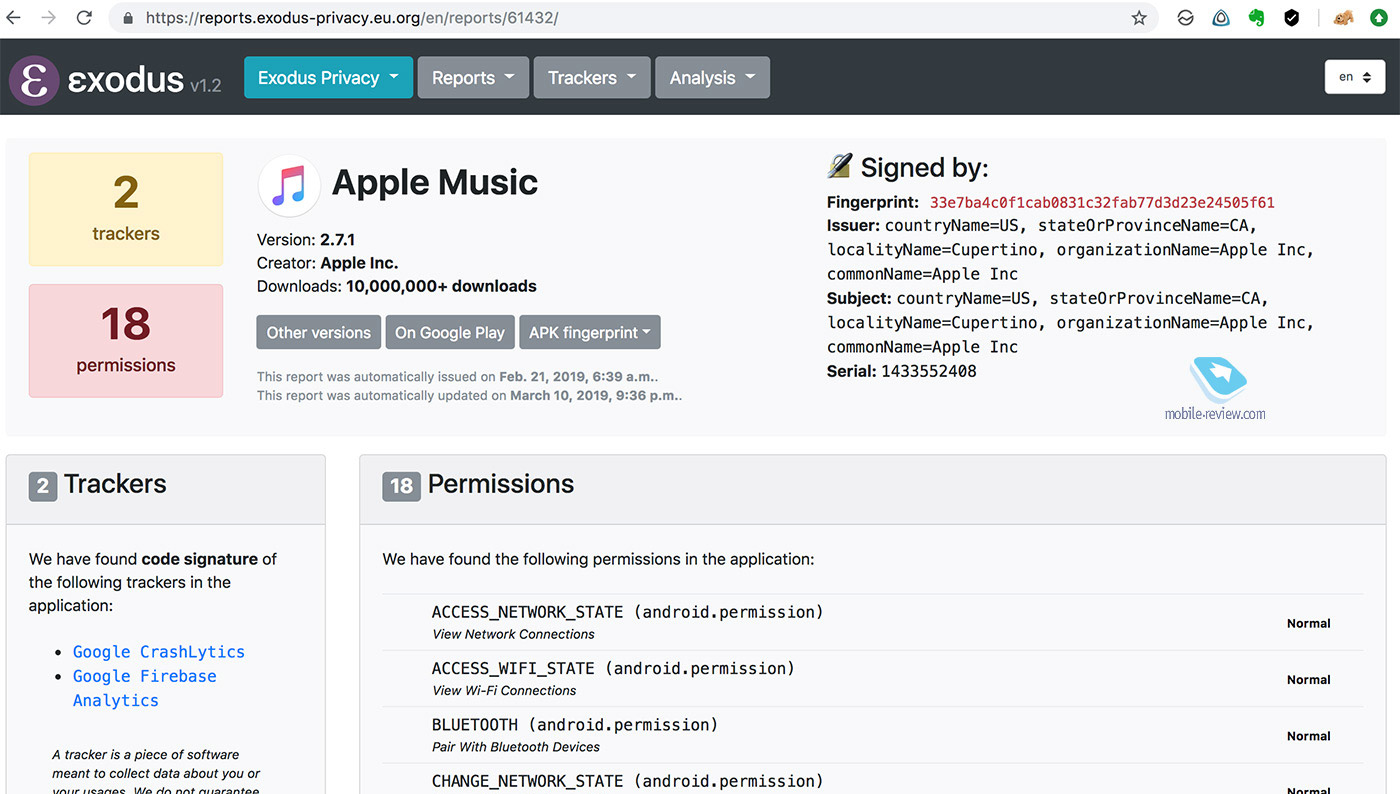The image size is (1400, 794).
Task: Click the Apple Music title text
Action: 435,183
